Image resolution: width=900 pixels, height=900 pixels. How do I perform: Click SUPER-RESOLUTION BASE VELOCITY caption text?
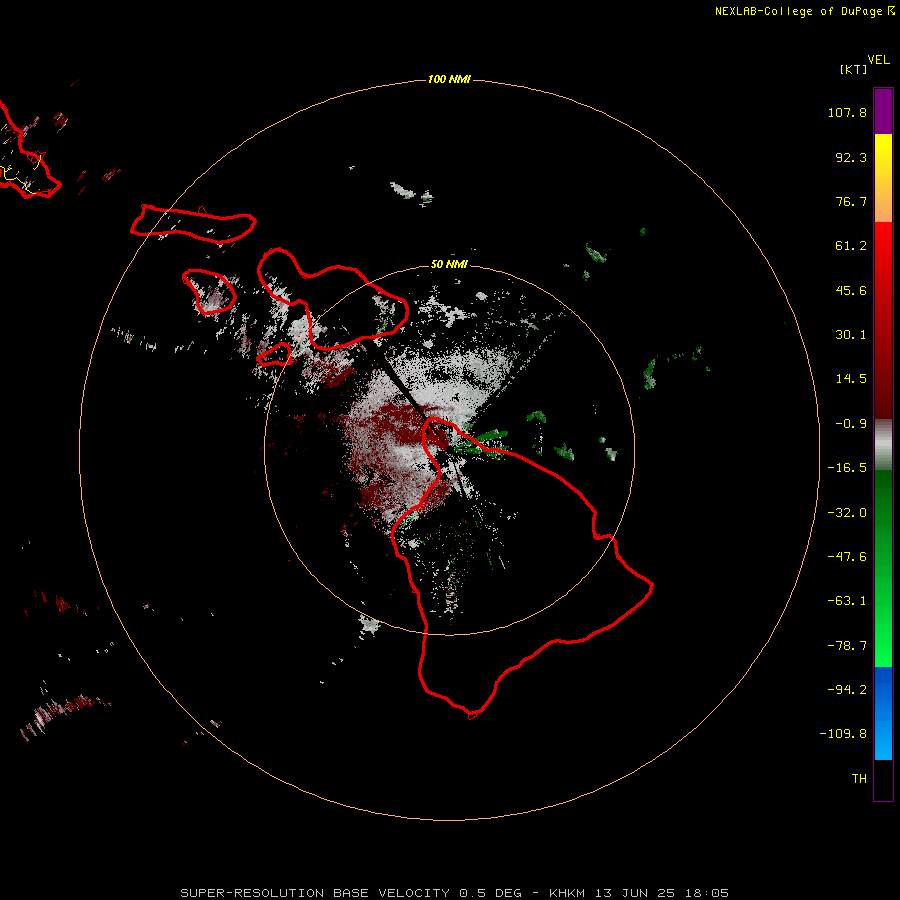coord(315,893)
